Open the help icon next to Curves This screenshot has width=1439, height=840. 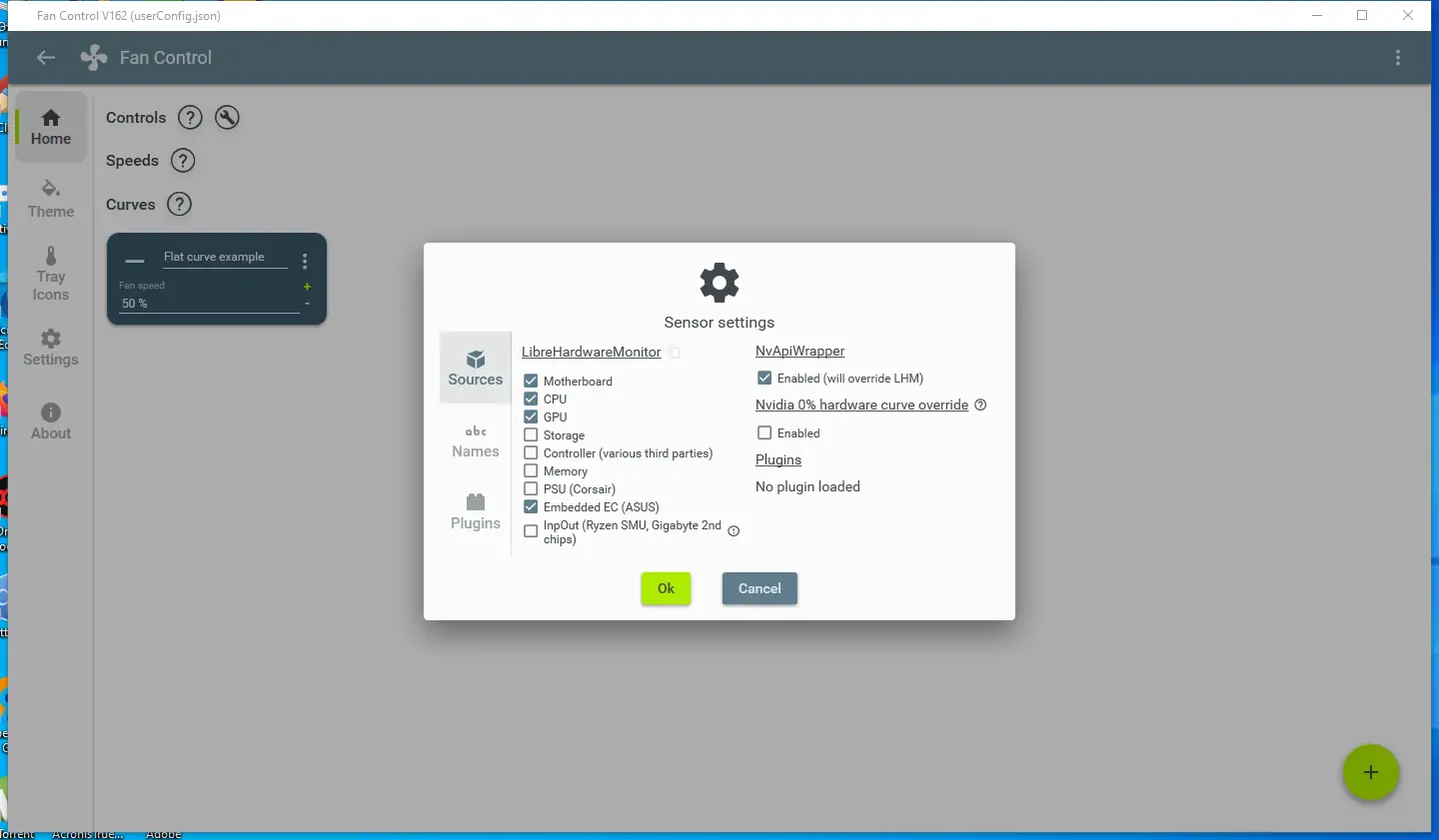click(x=179, y=205)
